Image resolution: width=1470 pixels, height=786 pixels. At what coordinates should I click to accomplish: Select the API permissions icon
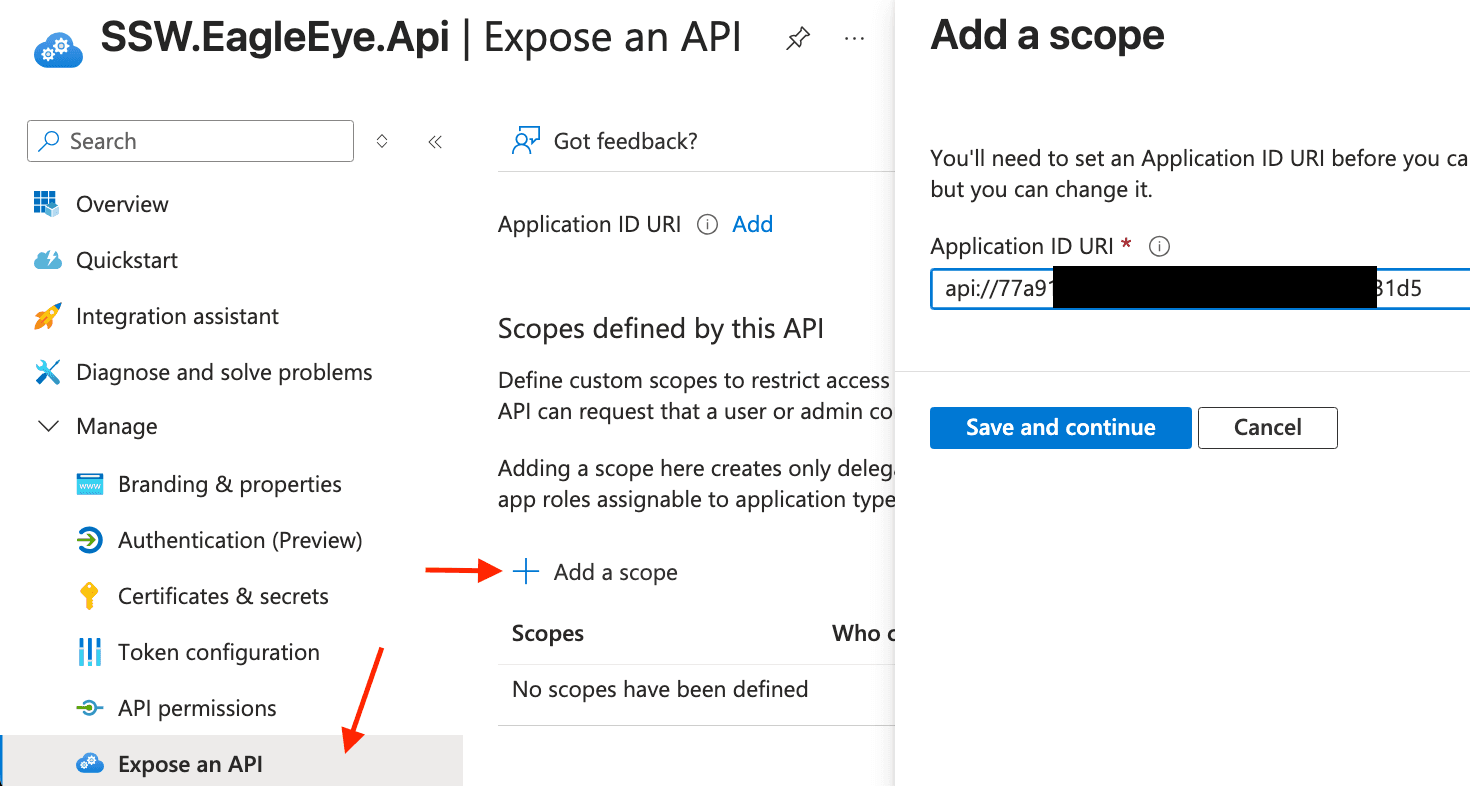pos(89,708)
